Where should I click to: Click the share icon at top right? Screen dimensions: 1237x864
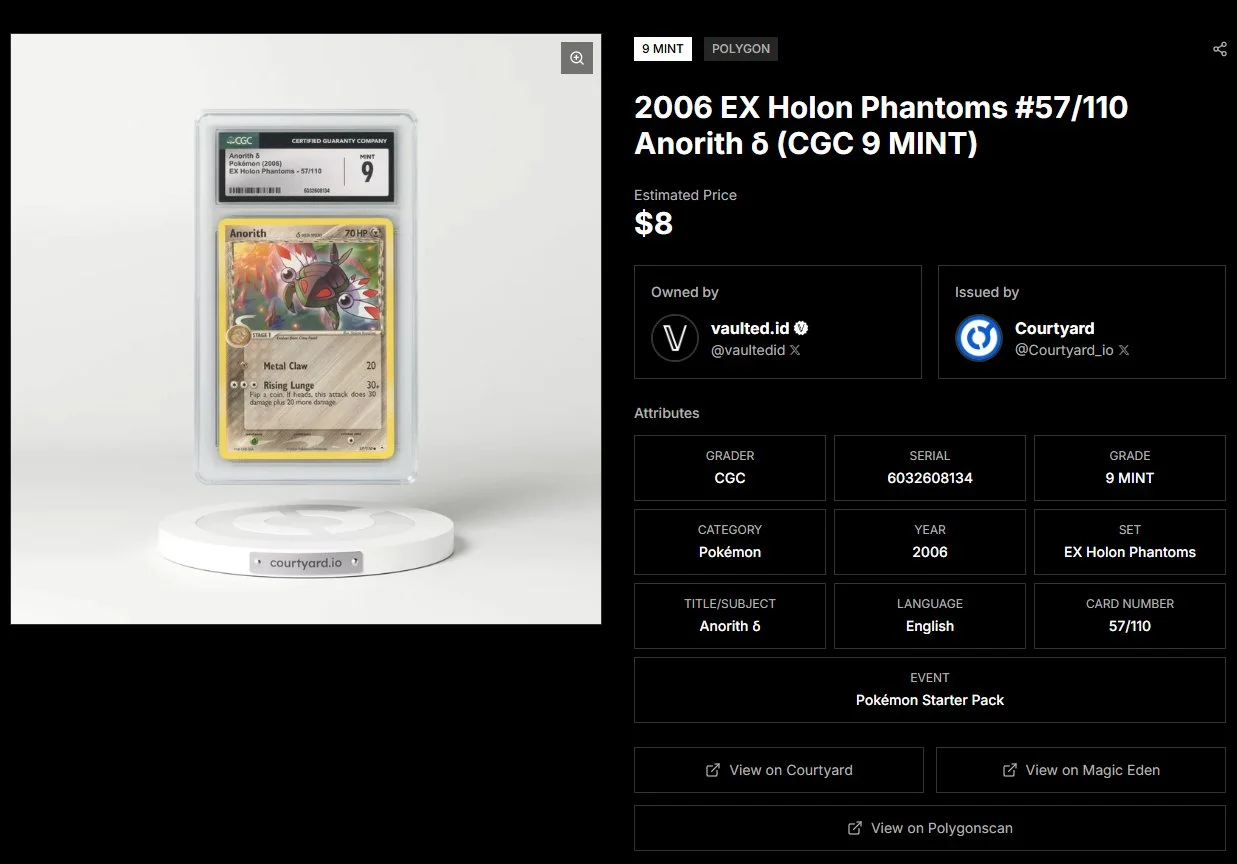click(x=1220, y=49)
